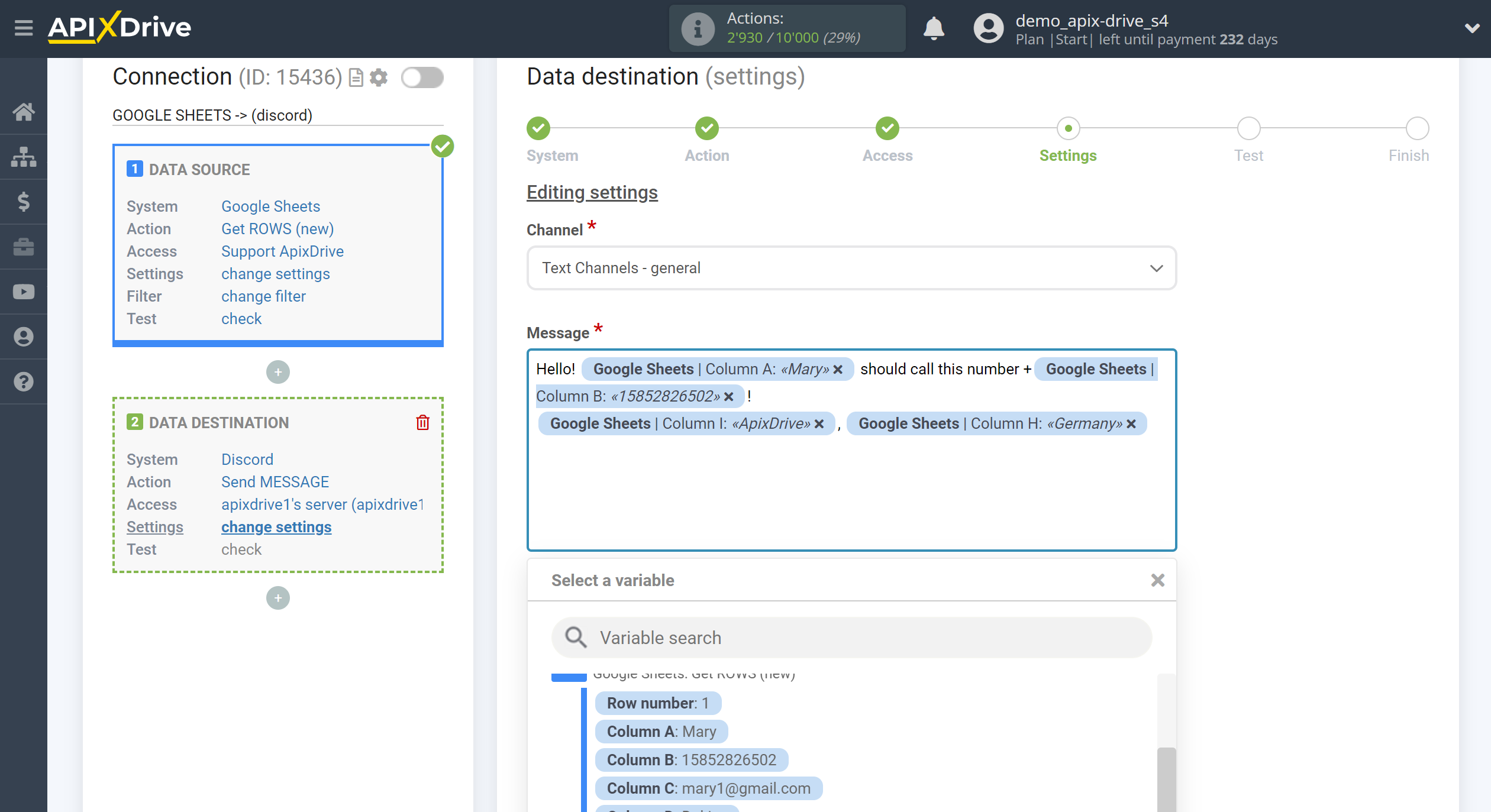Open help question mark icon

pyautogui.click(x=24, y=381)
